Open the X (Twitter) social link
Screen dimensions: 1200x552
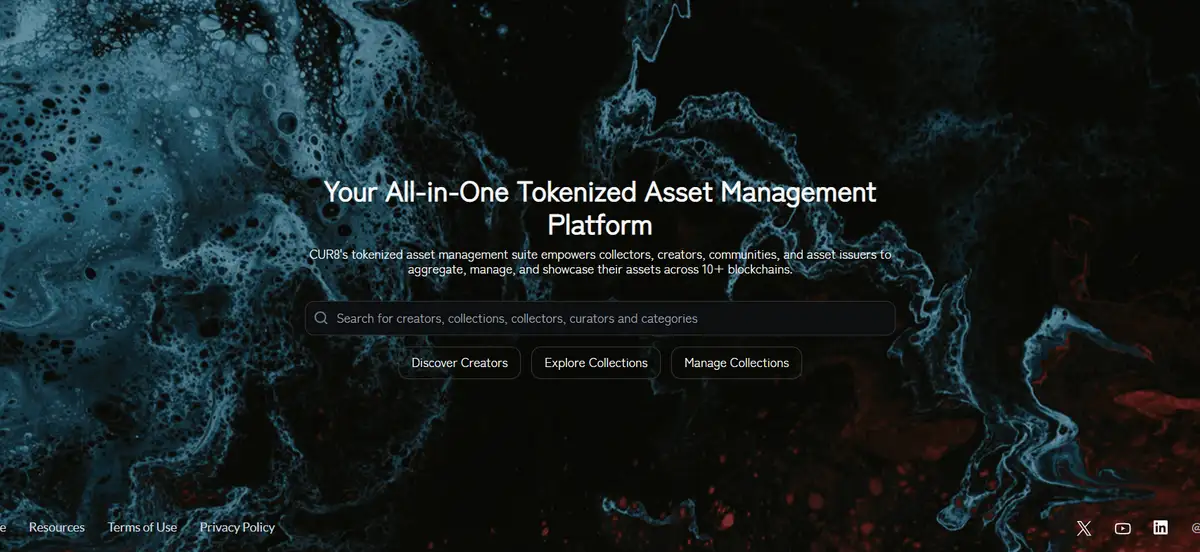1084,528
